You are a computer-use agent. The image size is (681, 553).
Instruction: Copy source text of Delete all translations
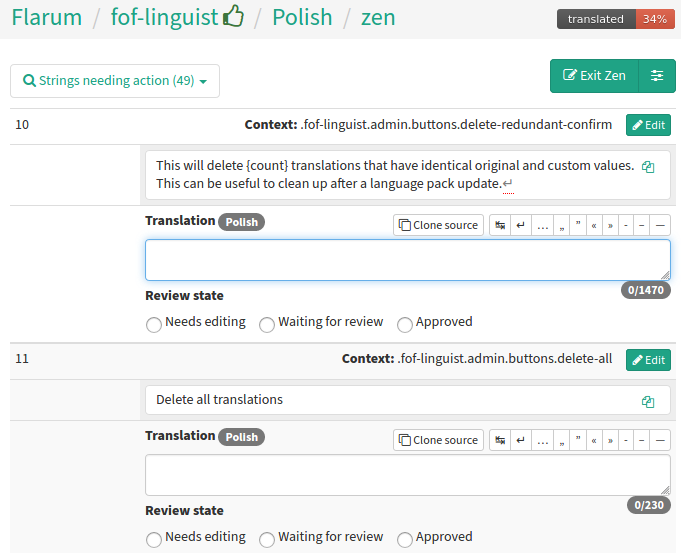pyautogui.click(x=648, y=402)
